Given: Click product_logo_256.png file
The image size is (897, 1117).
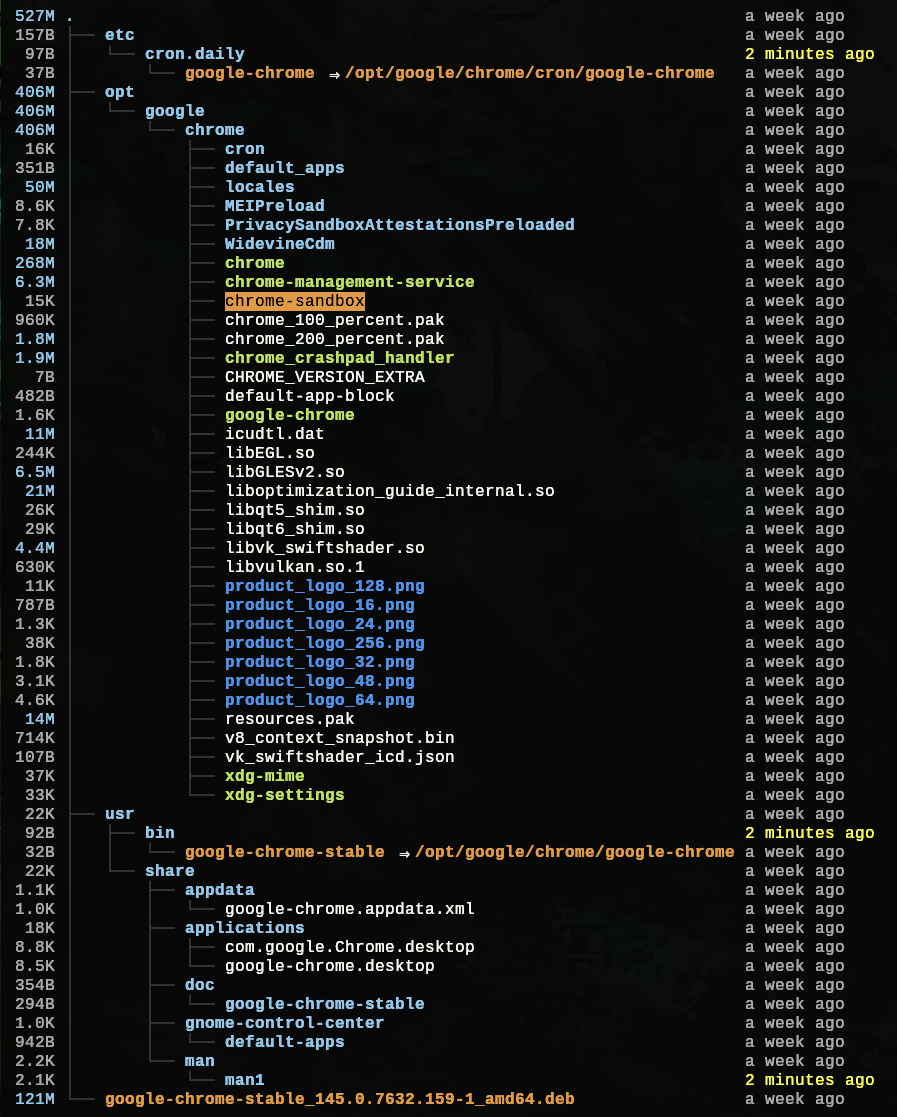Looking at the screenshot, I should click(324, 643).
